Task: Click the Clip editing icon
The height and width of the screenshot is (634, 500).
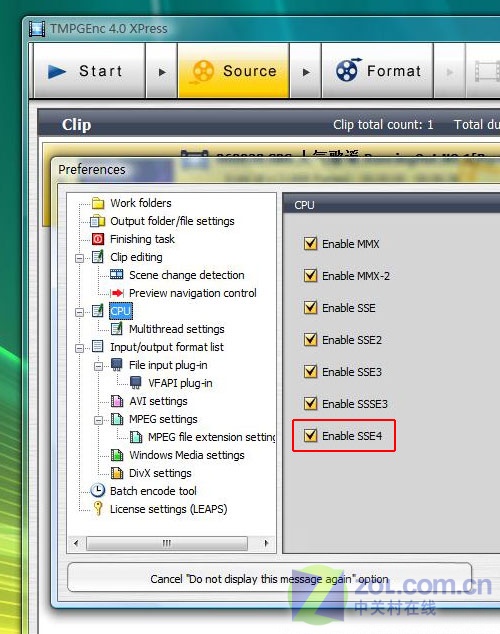Action: 98,257
